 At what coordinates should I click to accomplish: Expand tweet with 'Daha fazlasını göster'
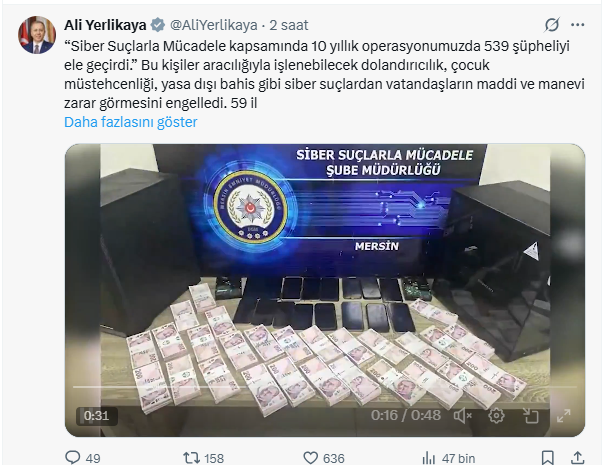131,122
